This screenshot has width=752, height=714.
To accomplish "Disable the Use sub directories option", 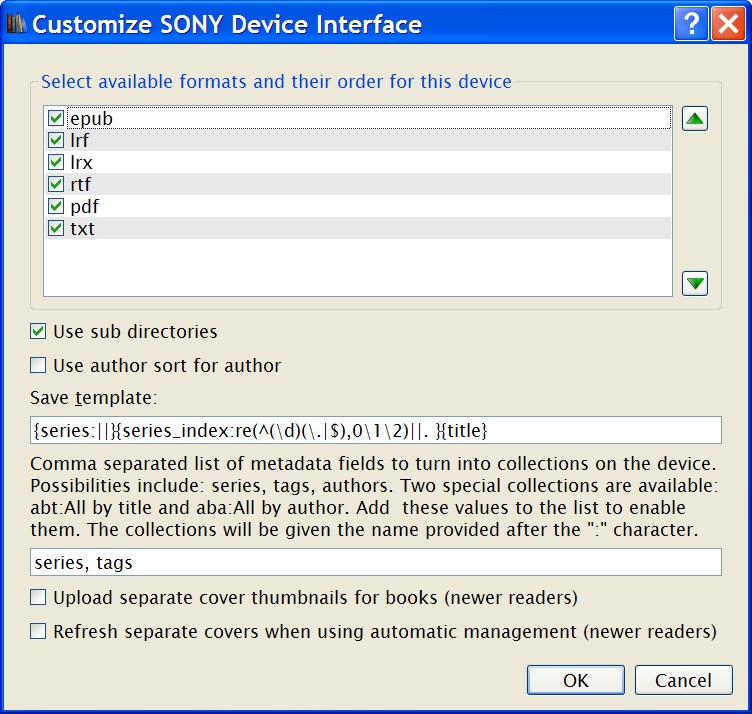I will tap(39, 331).
